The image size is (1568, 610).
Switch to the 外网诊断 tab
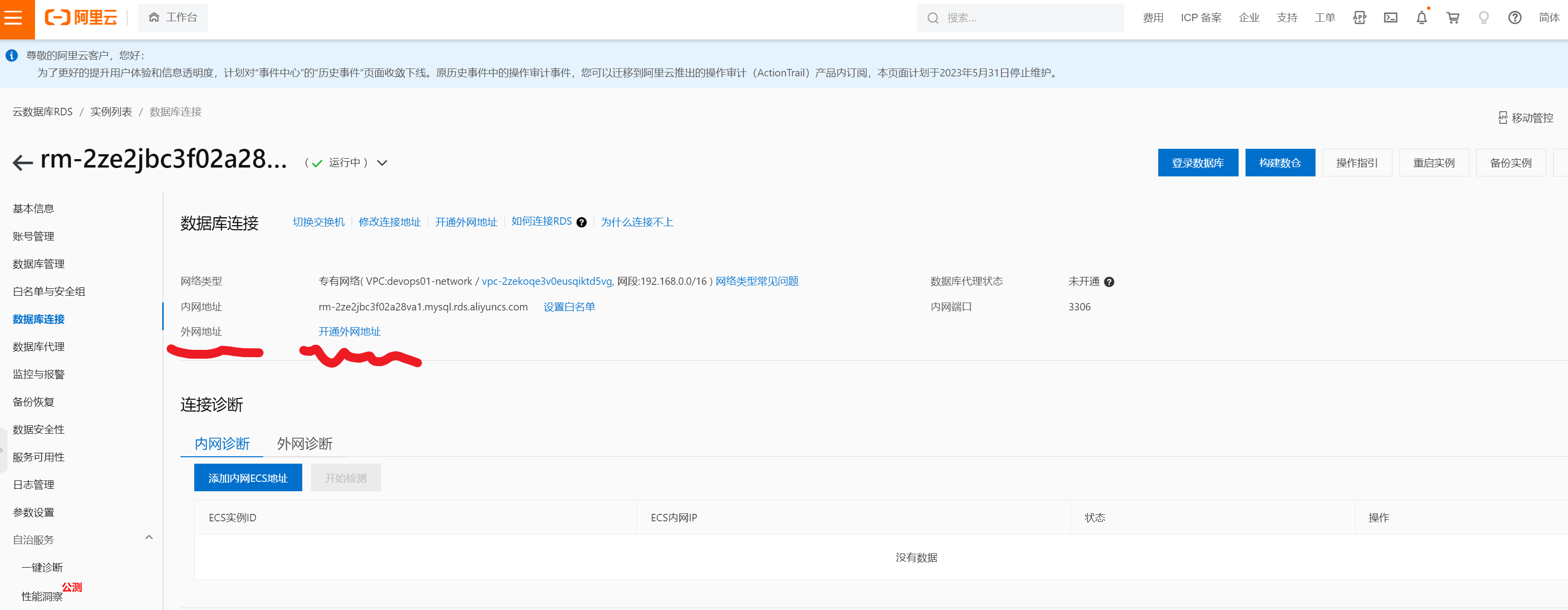coord(304,443)
